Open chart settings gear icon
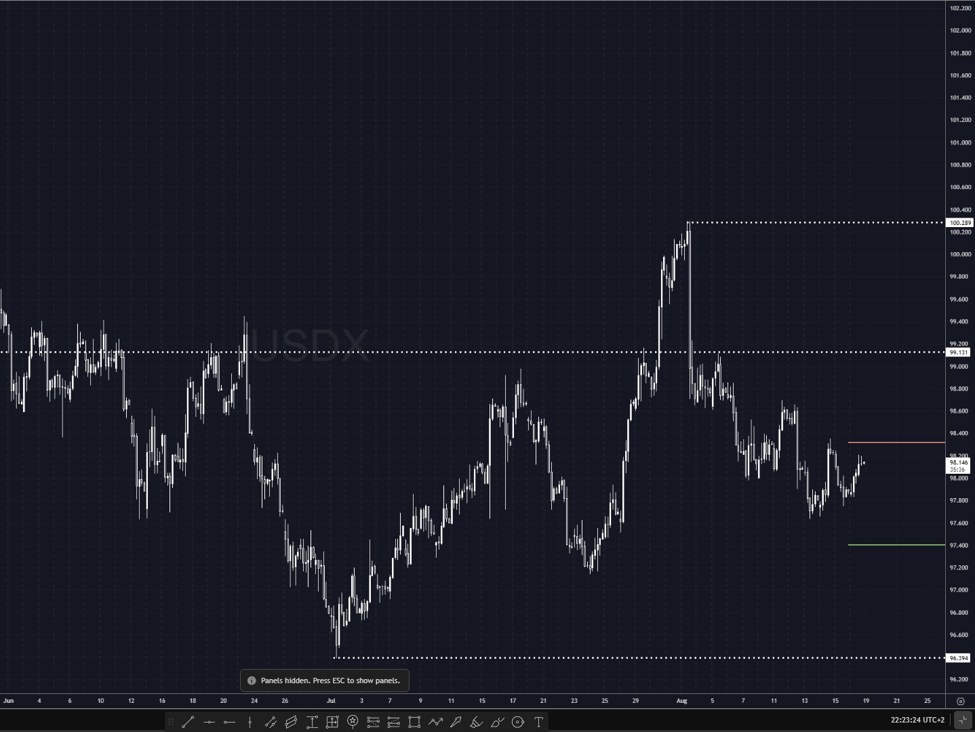Image resolution: width=975 pixels, height=732 pixels. 960,701
